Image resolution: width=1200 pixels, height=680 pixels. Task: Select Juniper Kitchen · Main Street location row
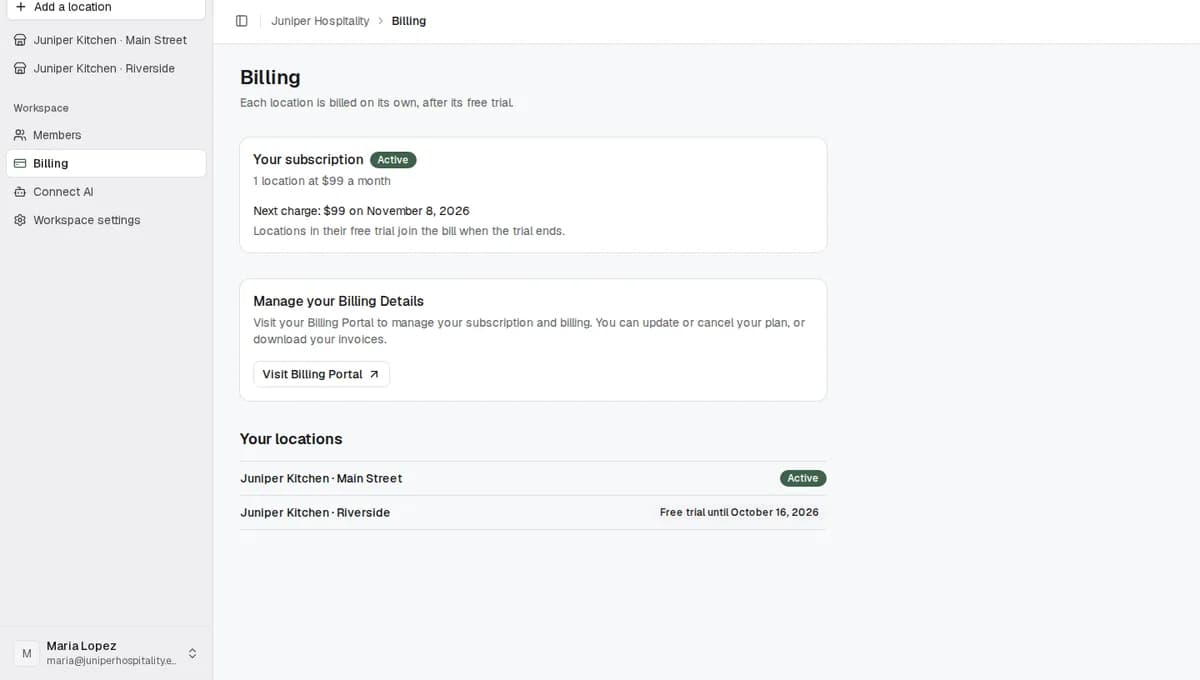point(533,478)
